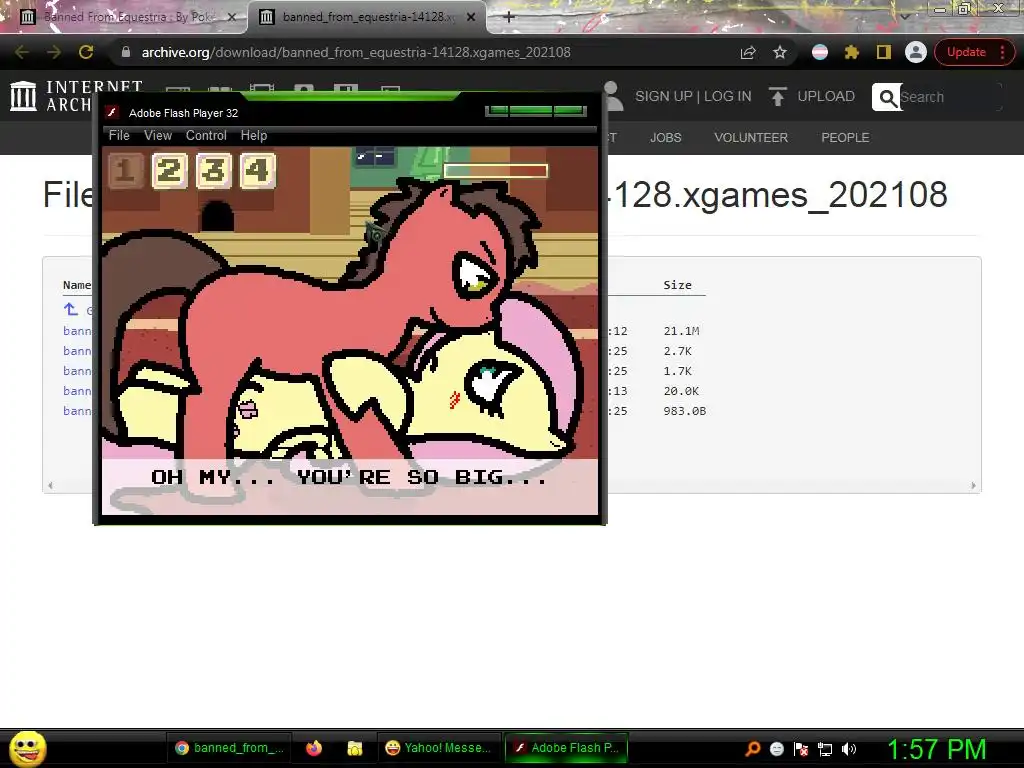Select the banned_from_equestria-14128 tab
Viewport: 1024px width, 768px height.
point(366,17)
